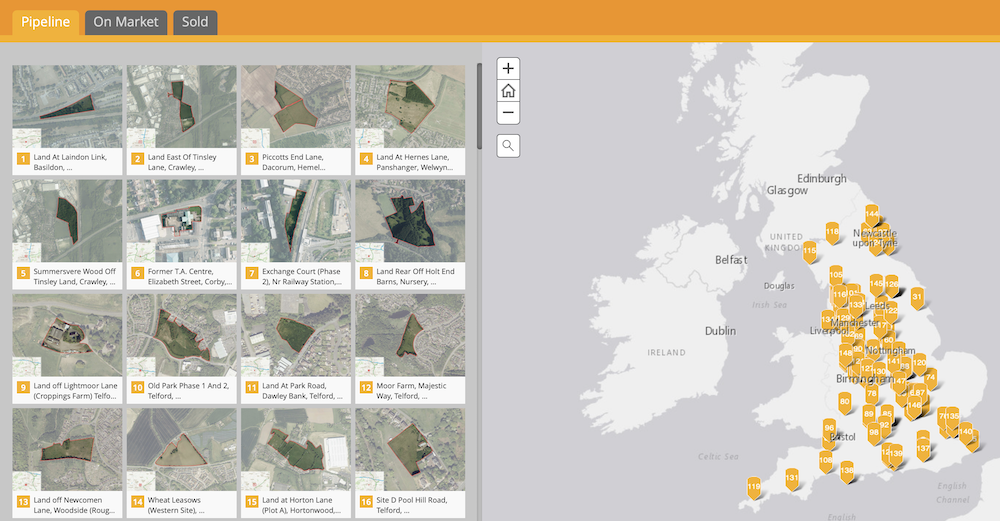Reset map to home extent
Image resolution: width=1000 pixels, height=521 pixels.
[508, 91]
